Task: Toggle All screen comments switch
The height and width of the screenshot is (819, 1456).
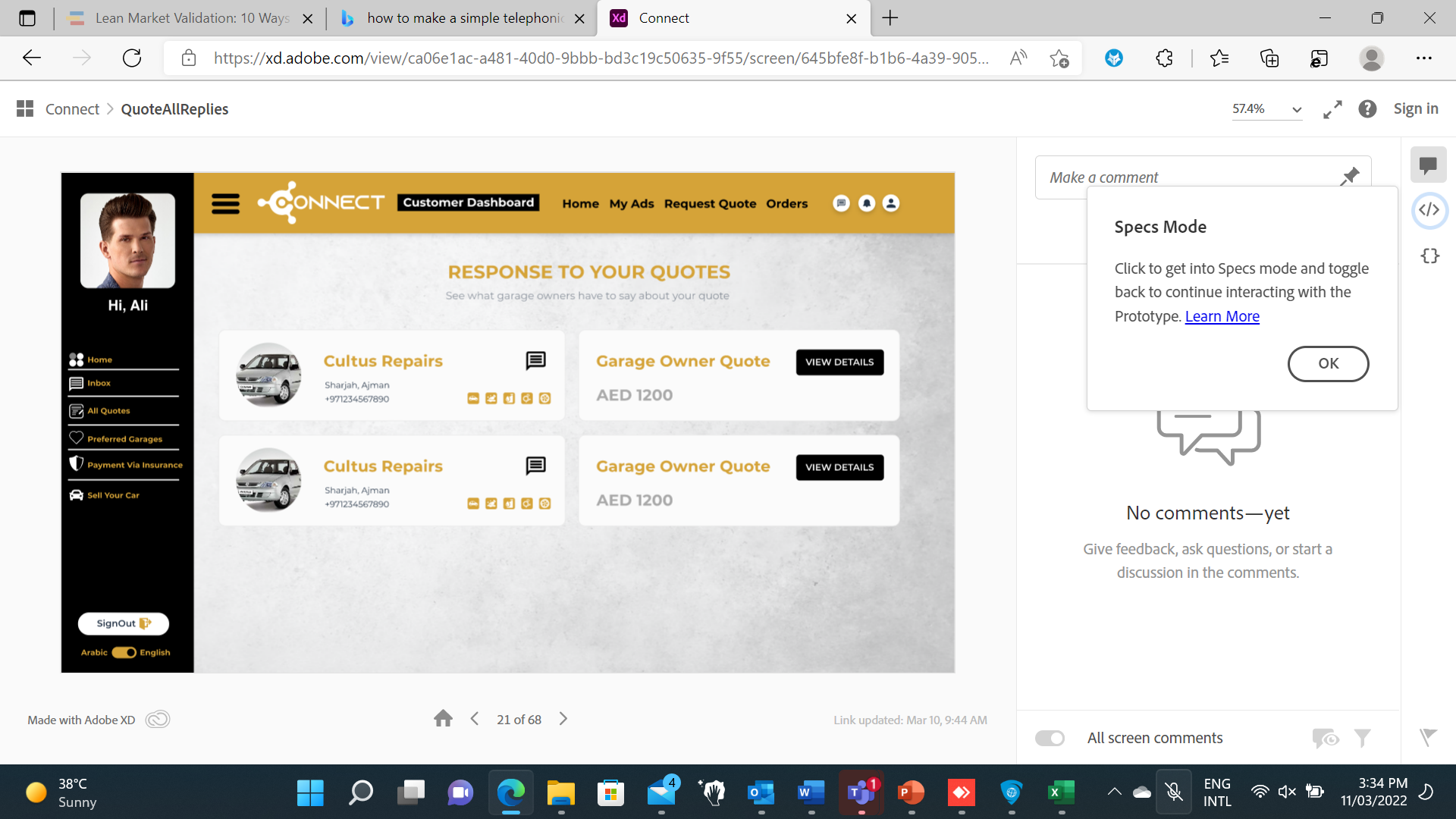Action: click(x=1050, y=738)
